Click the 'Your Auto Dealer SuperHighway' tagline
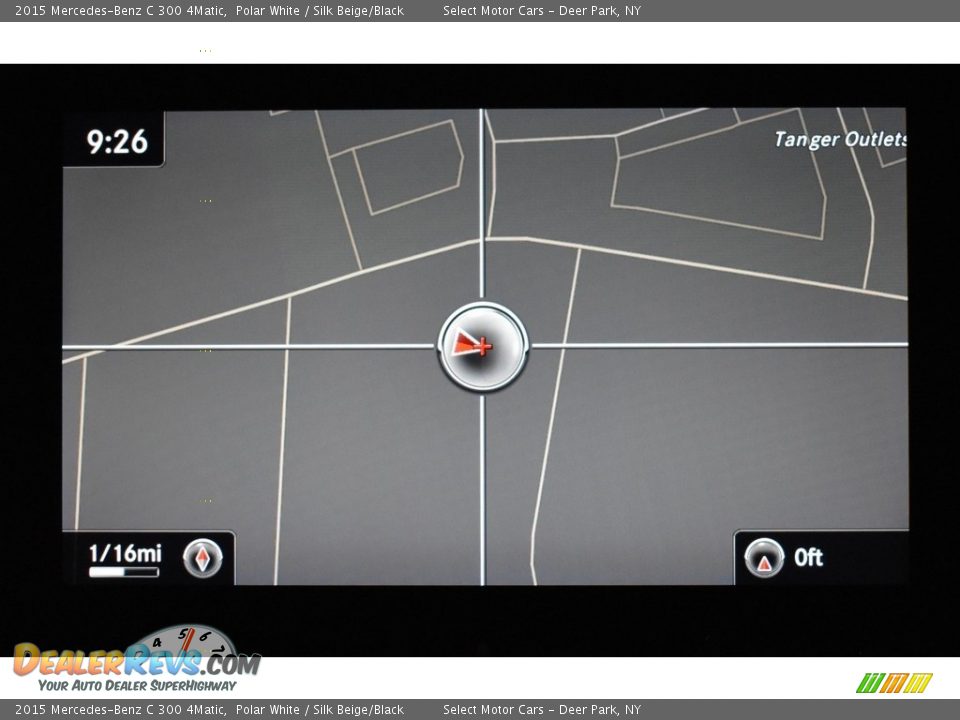Image resolution: width=960 pixels, height=720 pixels. pos(137,685)
